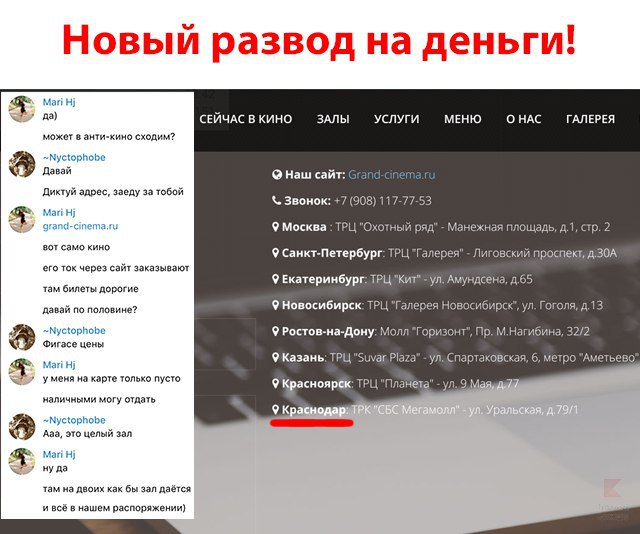Click the map pin icon beside Новосибирск
This screenshot has width=640, height=534.
(x=276, y=305)
